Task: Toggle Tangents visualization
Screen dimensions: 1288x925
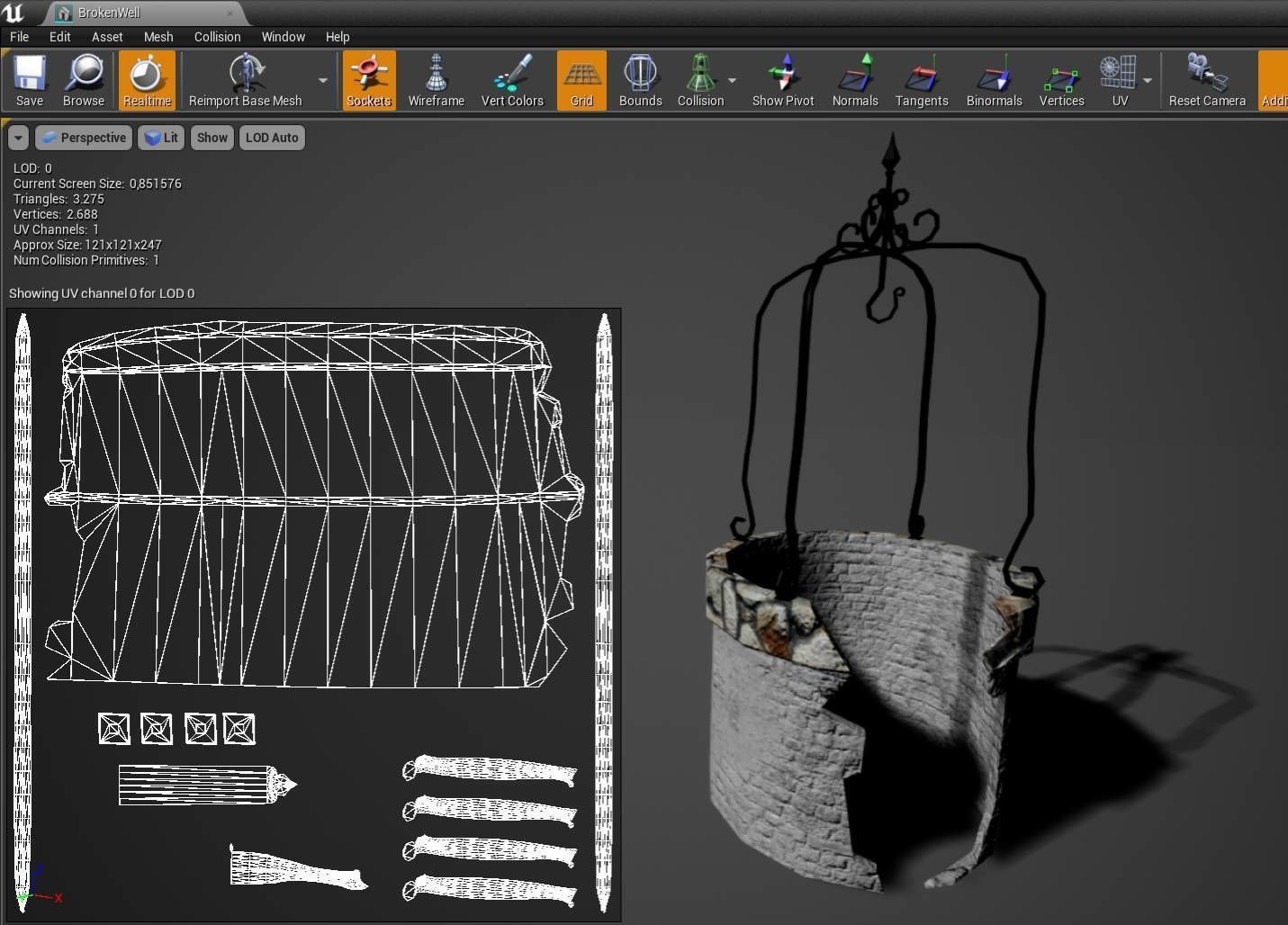Action: click(x=922, y=80)
